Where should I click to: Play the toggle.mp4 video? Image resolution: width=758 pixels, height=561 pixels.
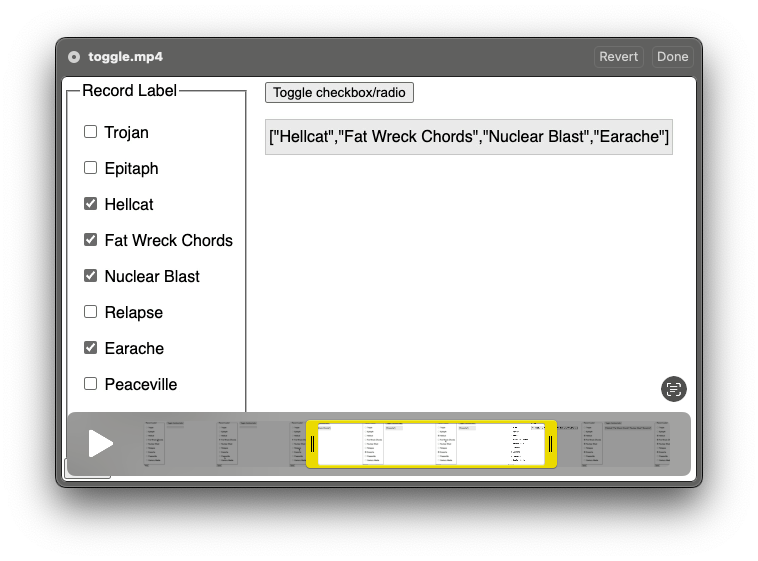pos(101,443)
